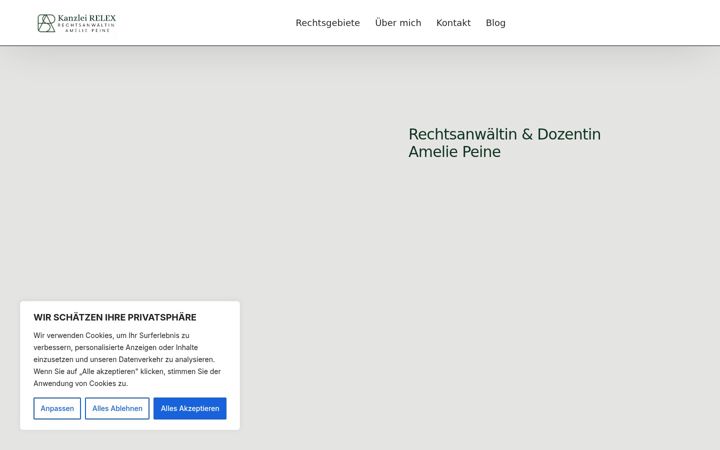Click the Wir schätzen Ihre Privatsphäre title
720x450 pixels.
click(x=115, y=317)
